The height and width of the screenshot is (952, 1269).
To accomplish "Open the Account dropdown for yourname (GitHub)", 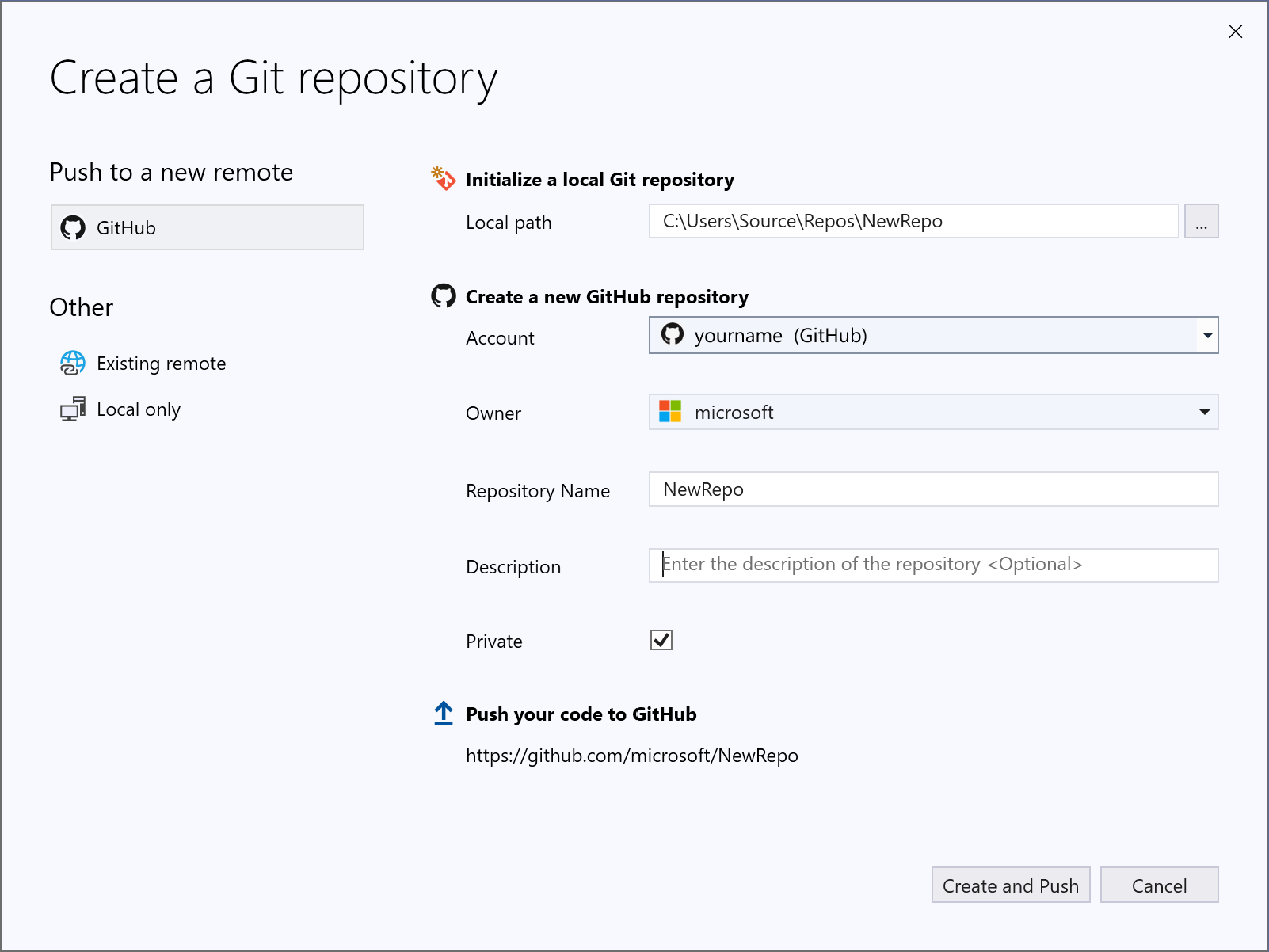I will [x=1205, y=335].
